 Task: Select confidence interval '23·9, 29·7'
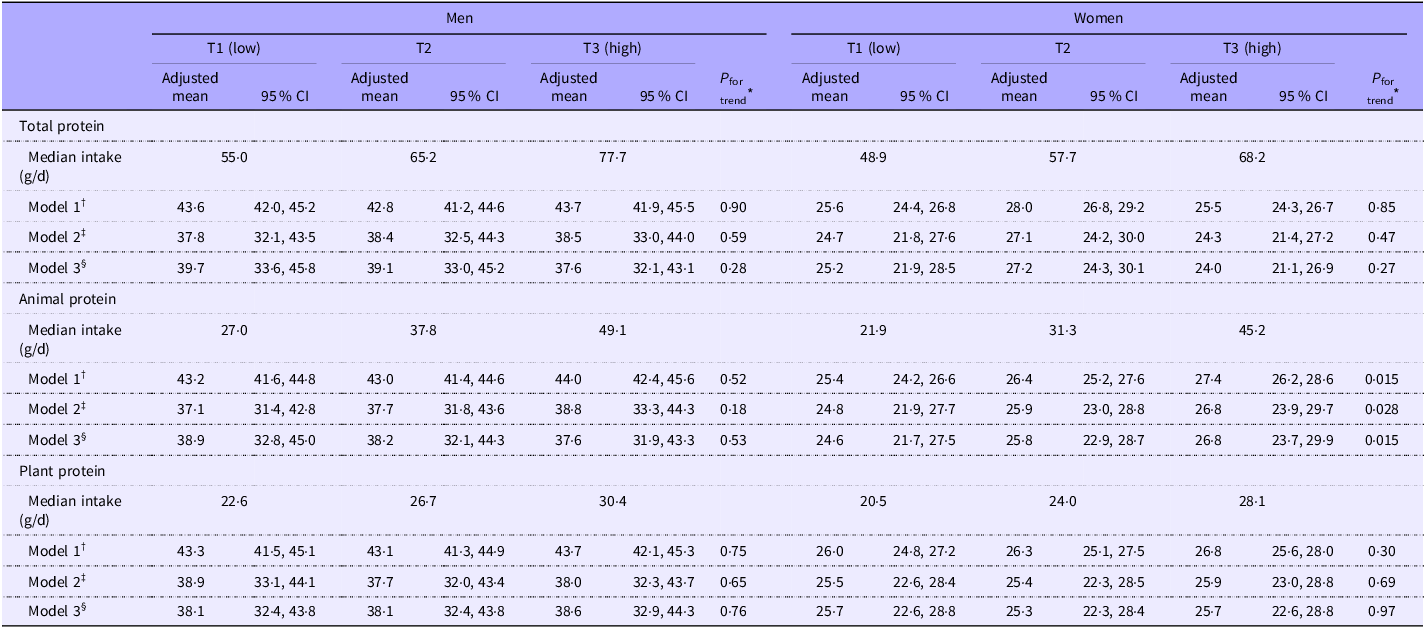coord(1304,408)
